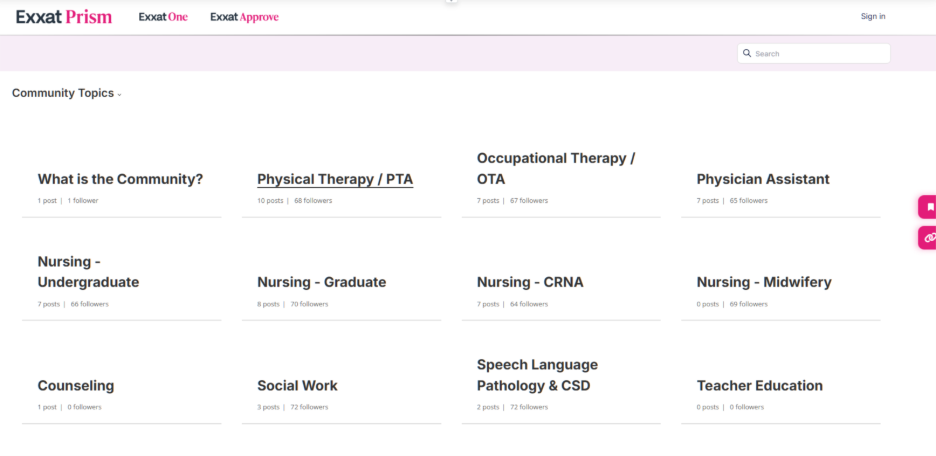The height and width of the screenshot is (456, 936).
Task: Click the pink bookmark side button
Action: tap(929, 207)
